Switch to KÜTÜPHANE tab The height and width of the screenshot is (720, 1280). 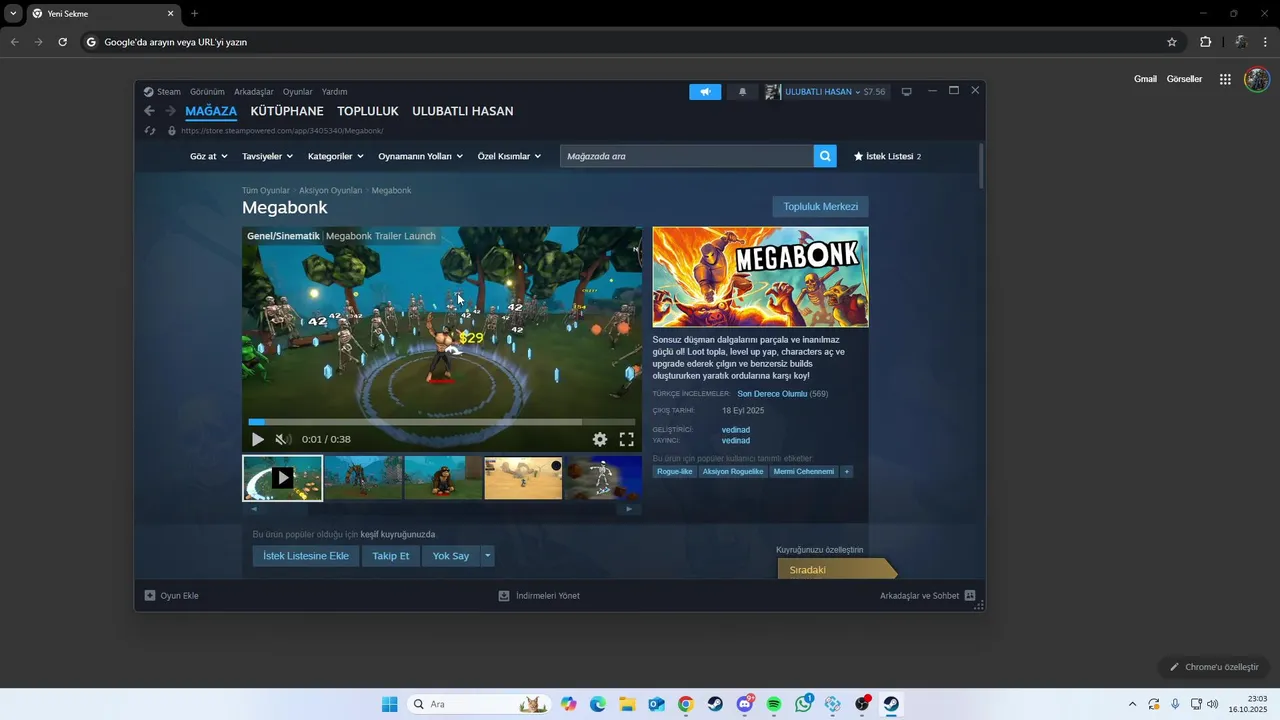pyautogui.click(x=287, y=111)
